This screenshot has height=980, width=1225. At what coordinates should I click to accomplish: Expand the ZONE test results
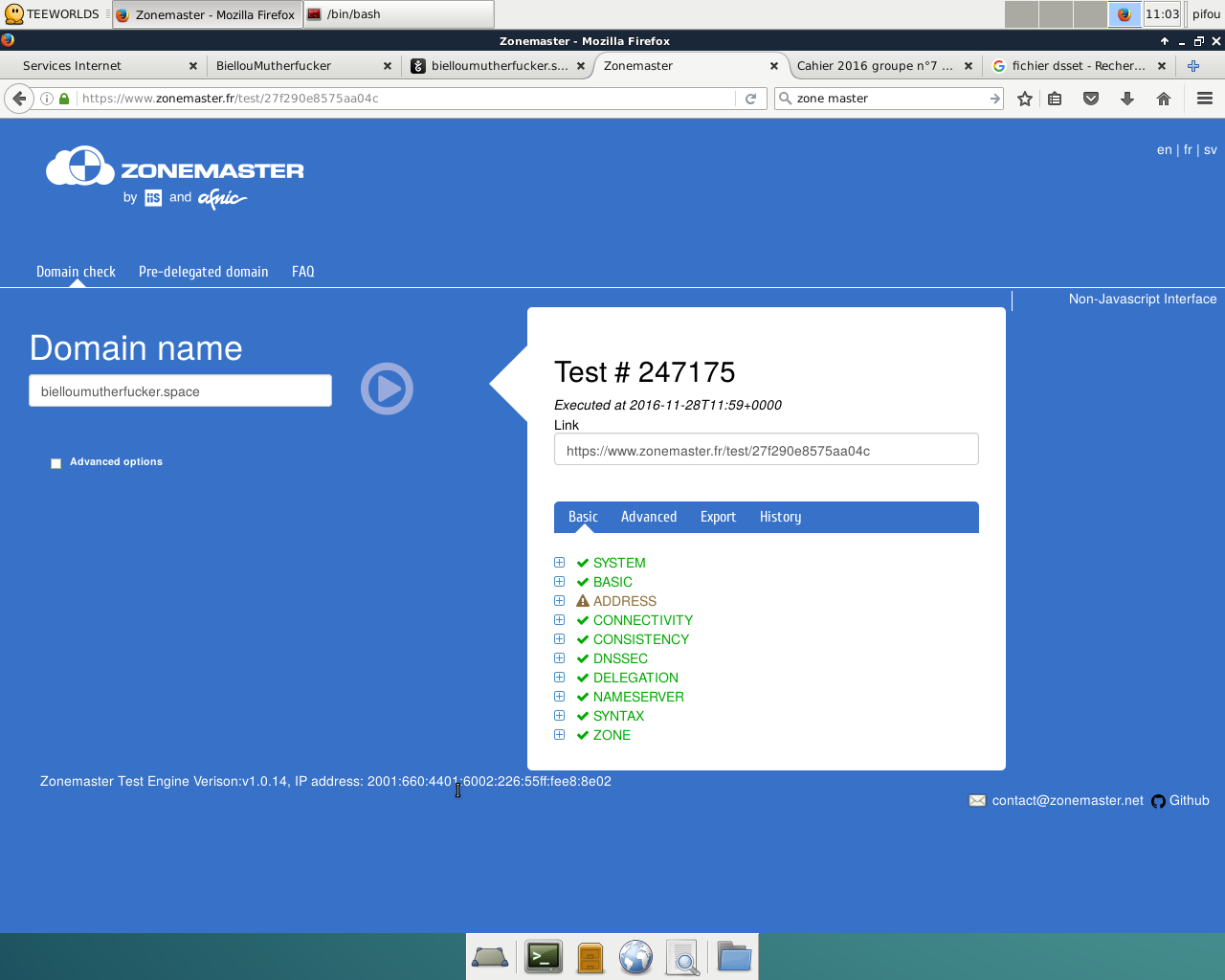coord(560,735)
